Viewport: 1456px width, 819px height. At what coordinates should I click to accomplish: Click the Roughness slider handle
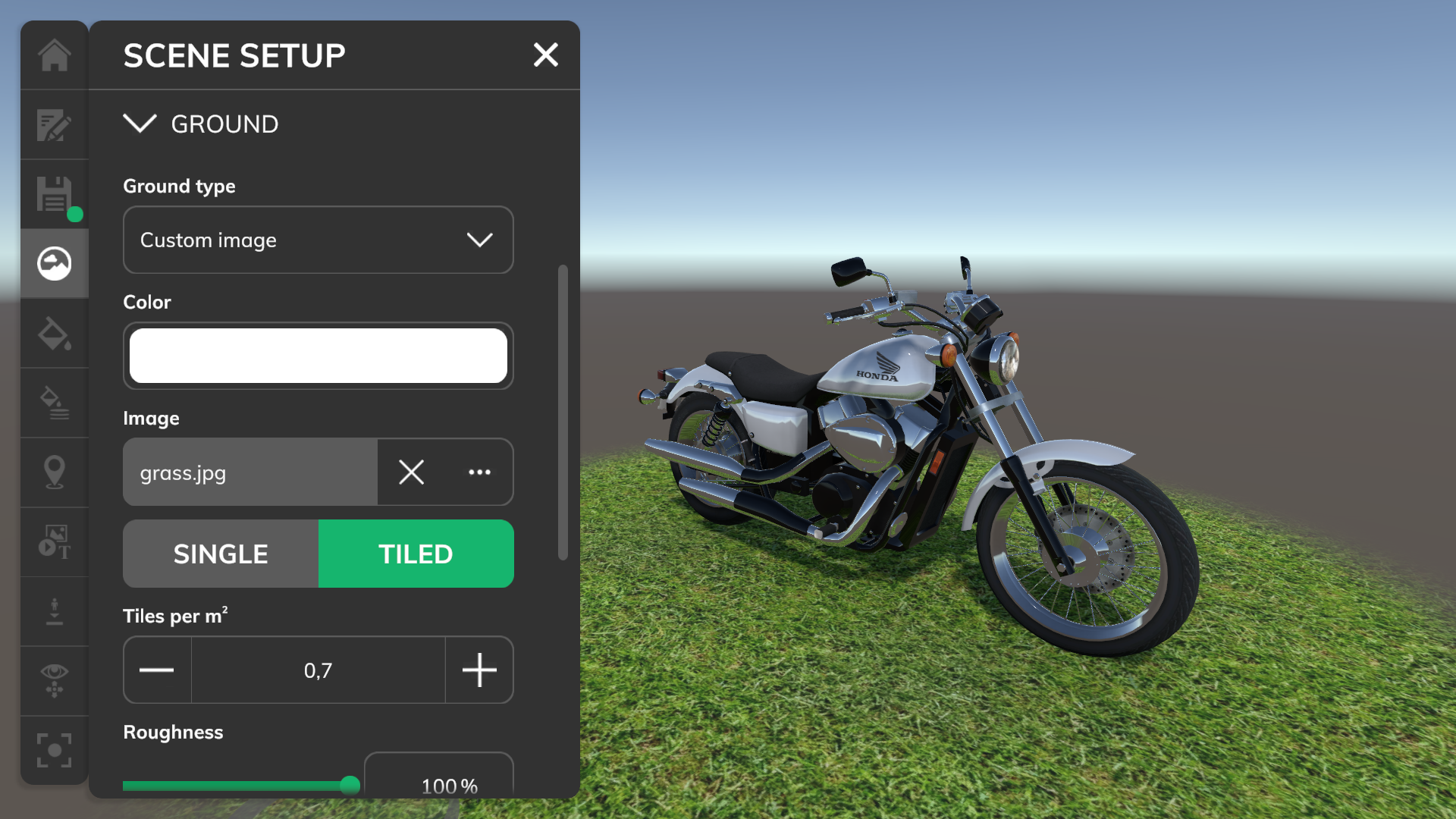click(x=350, y=785)
